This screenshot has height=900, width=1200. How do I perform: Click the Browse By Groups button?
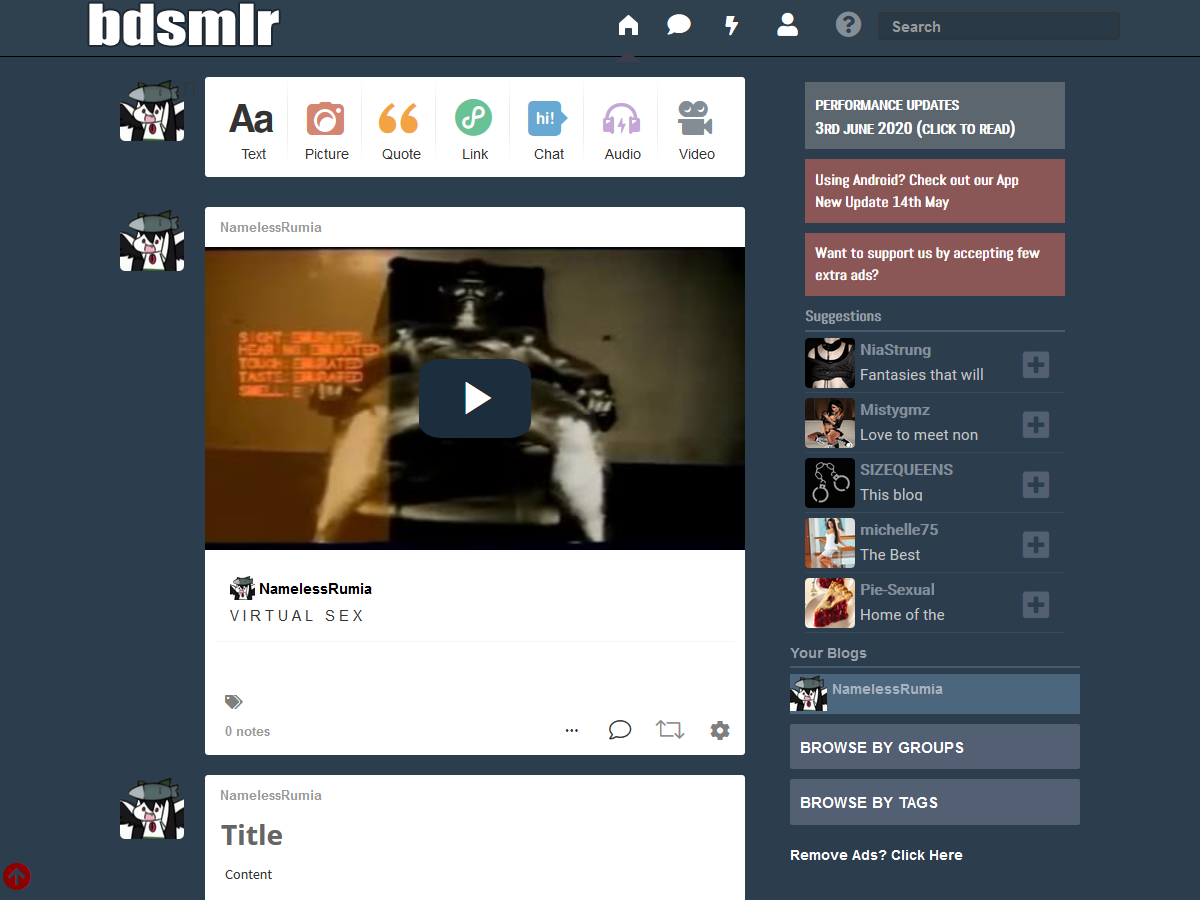click(934, 747)
